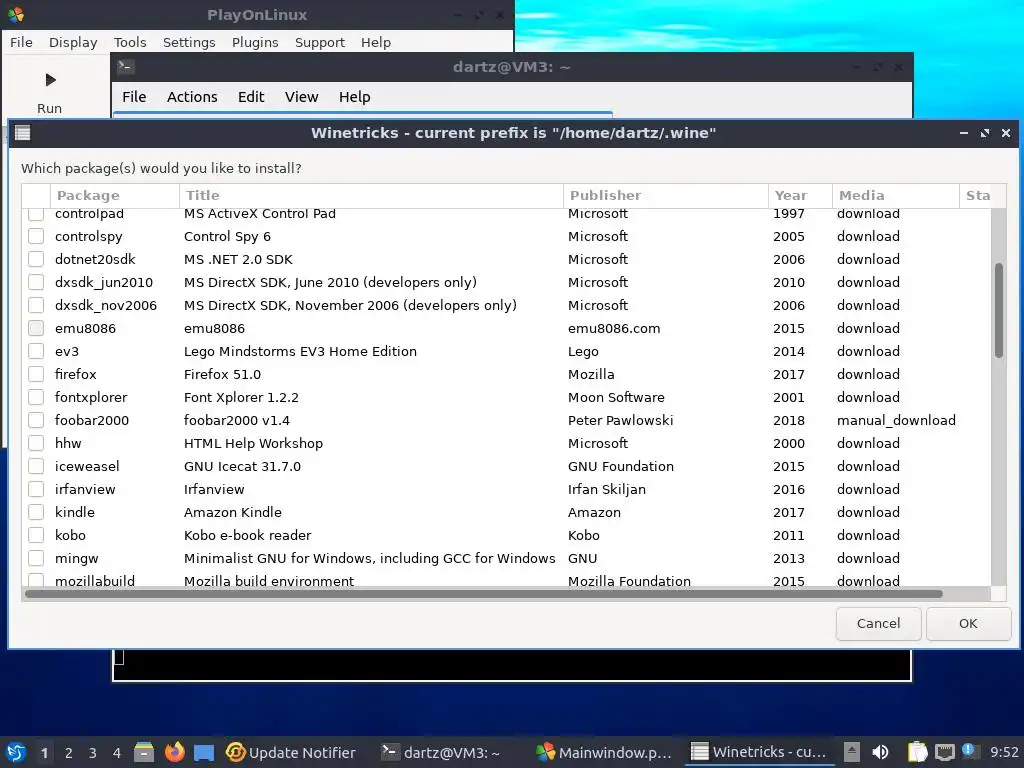Select the 'Lego Mindstorms EV3 Home Edition' row title
Screen dimensions: 1024x768
click(x=300, y=351)
